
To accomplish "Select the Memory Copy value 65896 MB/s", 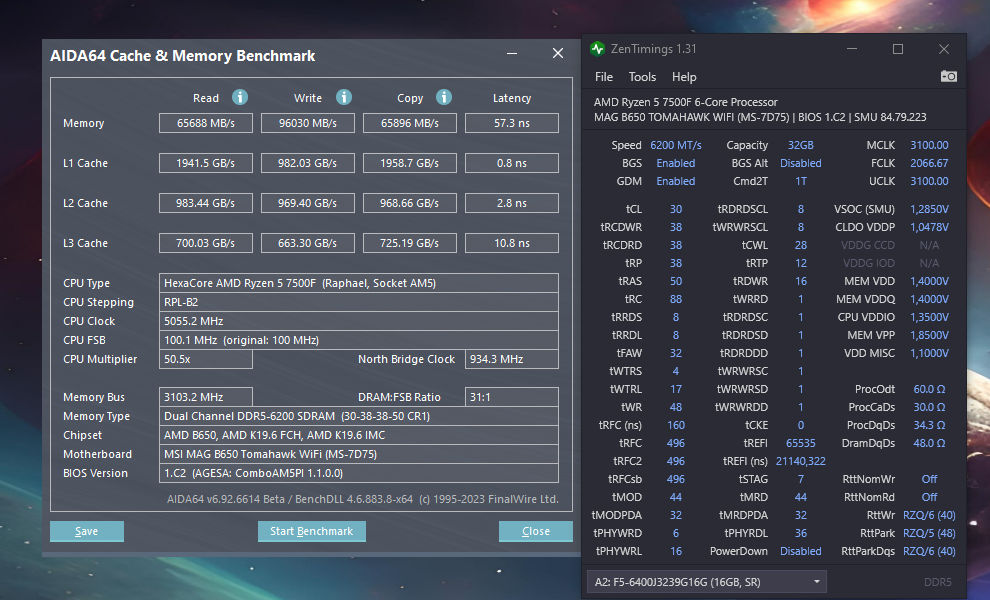I will (410, 123).
